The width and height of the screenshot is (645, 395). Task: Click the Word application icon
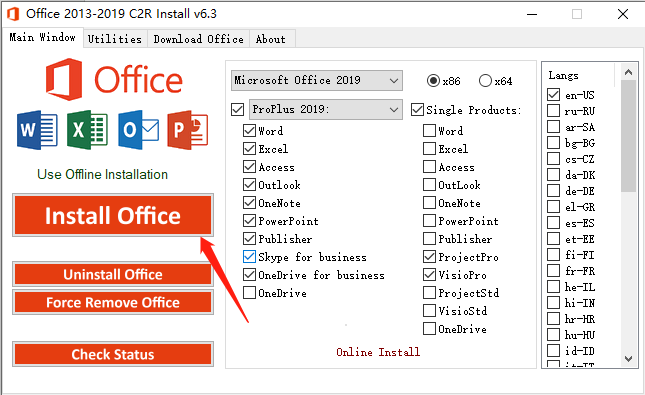pos(37,130)
